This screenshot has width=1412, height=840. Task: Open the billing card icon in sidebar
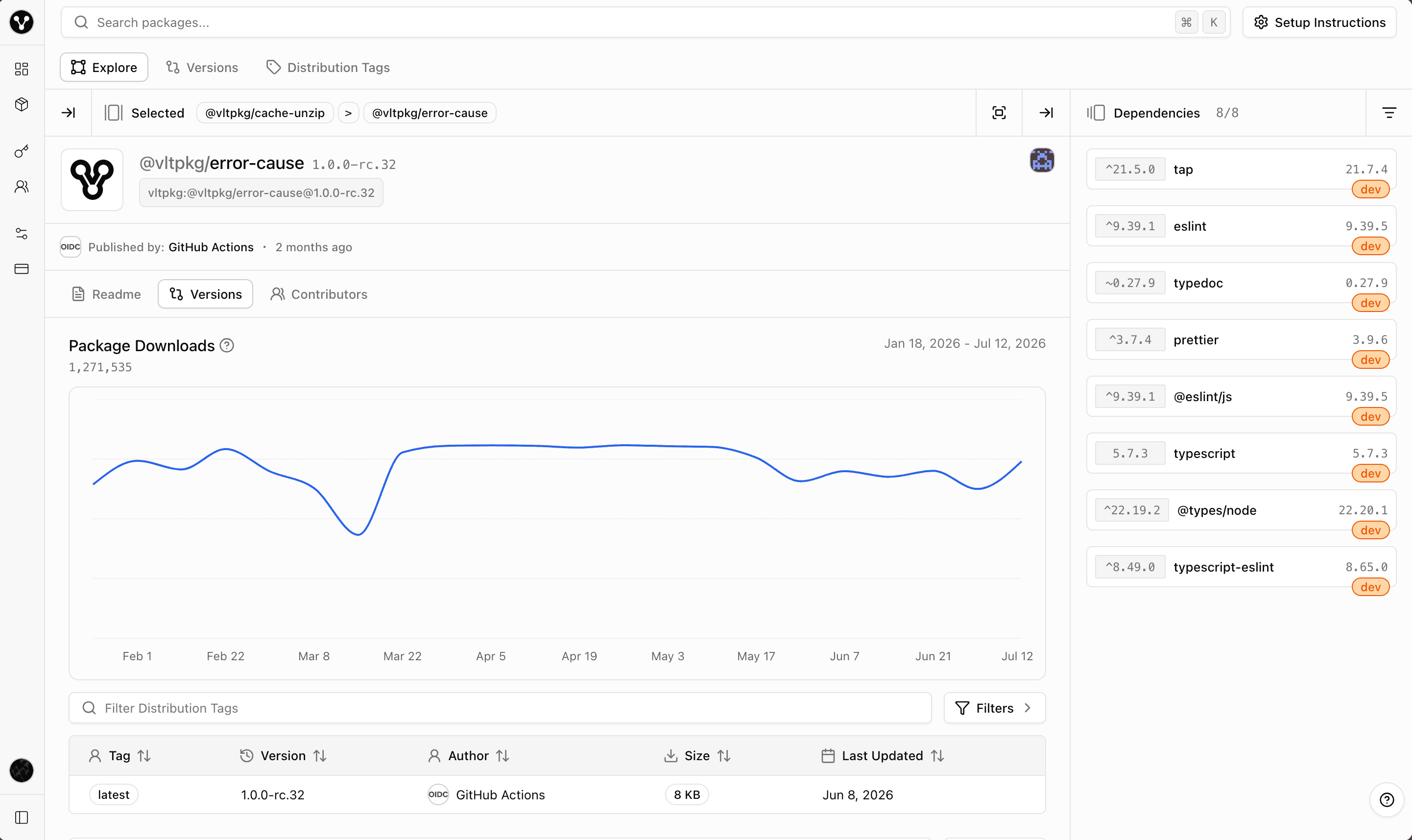[x=22, y=269]
